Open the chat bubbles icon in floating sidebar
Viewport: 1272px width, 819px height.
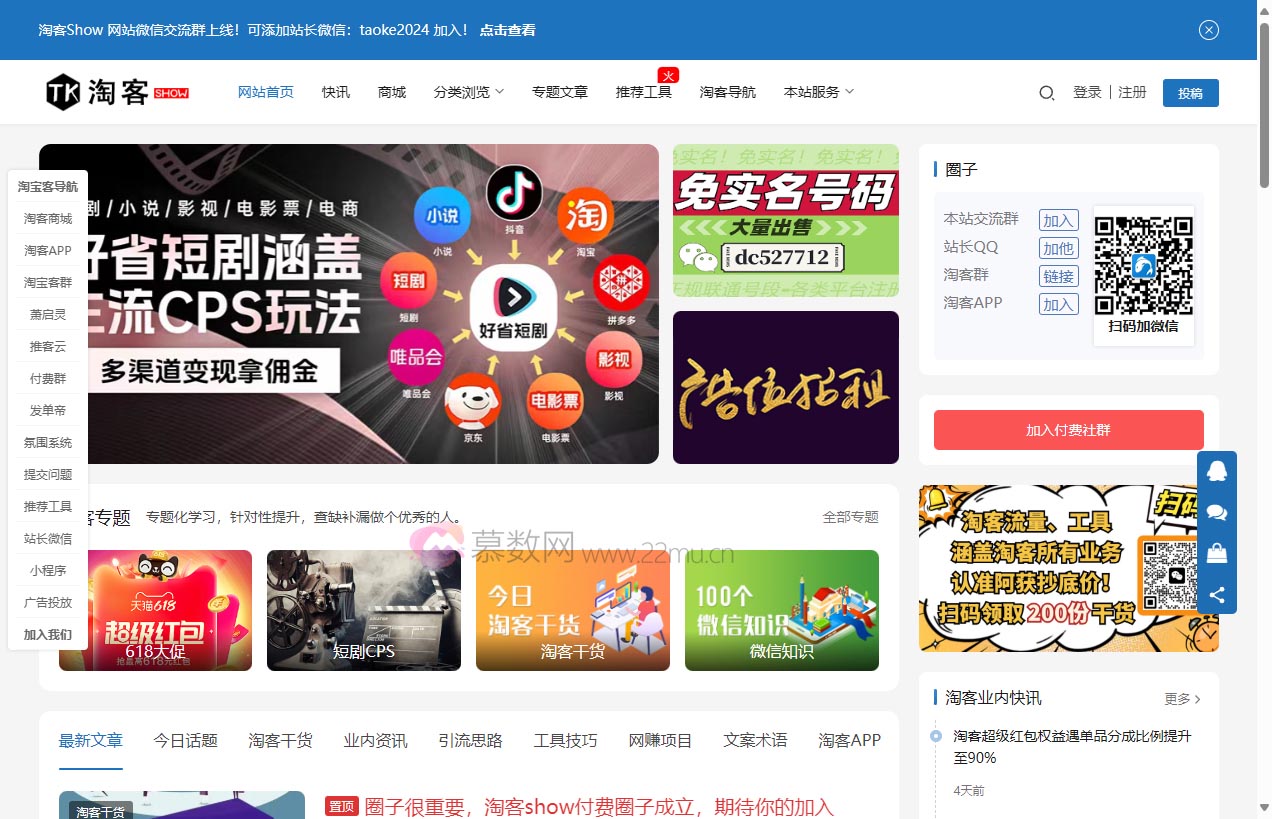[1217, 512]
